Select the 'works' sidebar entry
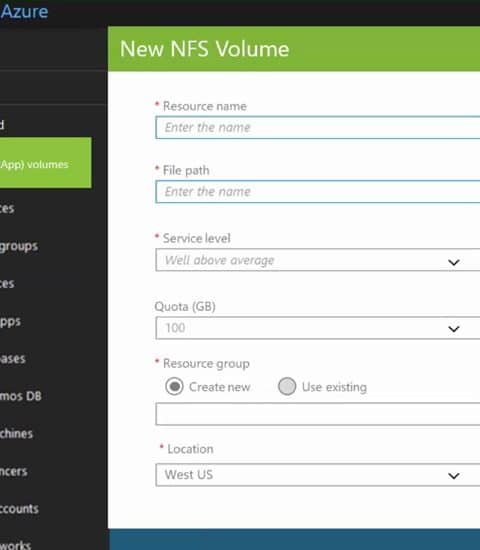Viewport: 480px width, 550px height. (x=15, y=545)
